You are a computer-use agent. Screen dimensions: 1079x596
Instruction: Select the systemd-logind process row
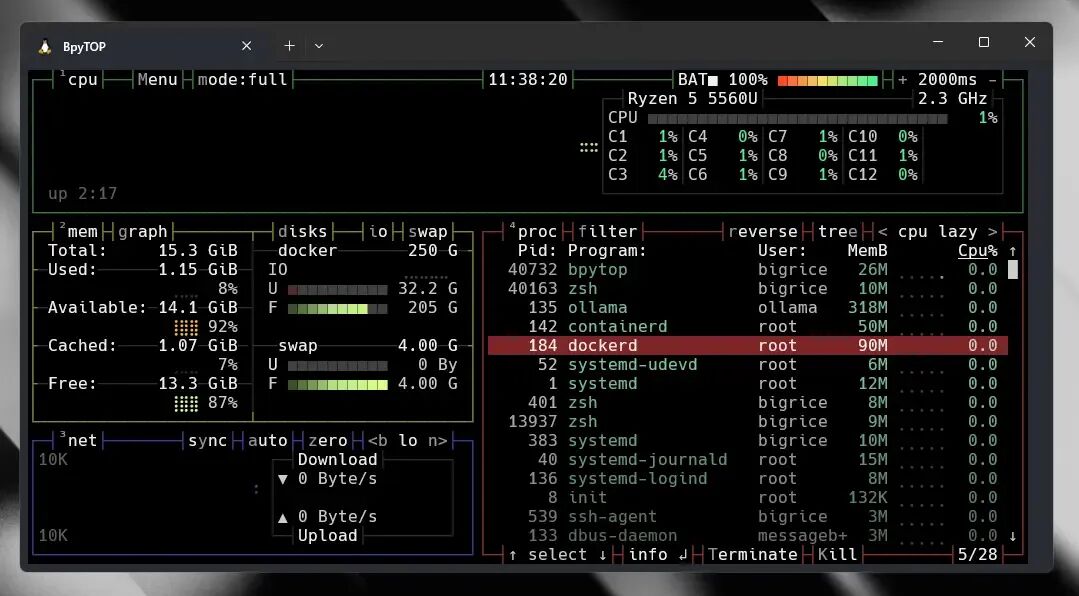tap(747, 479)
